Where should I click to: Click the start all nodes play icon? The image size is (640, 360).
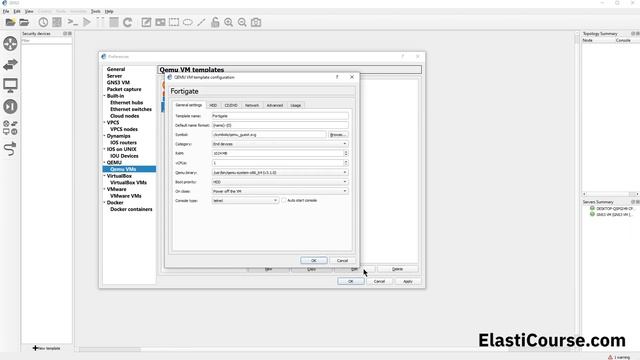[x=87, y=22]
